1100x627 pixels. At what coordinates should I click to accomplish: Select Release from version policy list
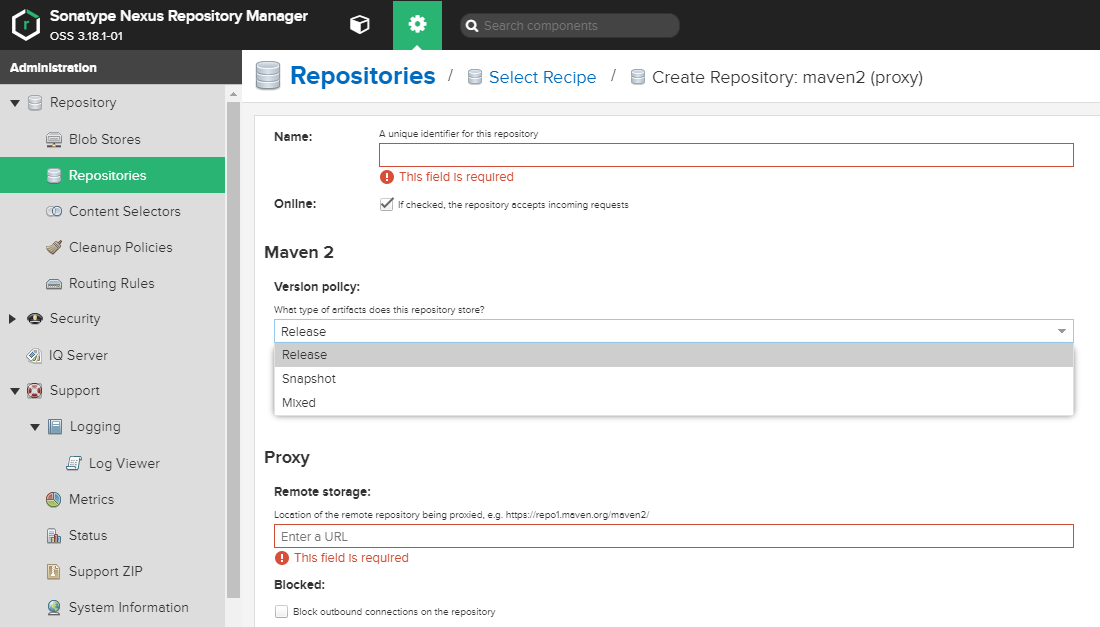[x=673, y=355]
